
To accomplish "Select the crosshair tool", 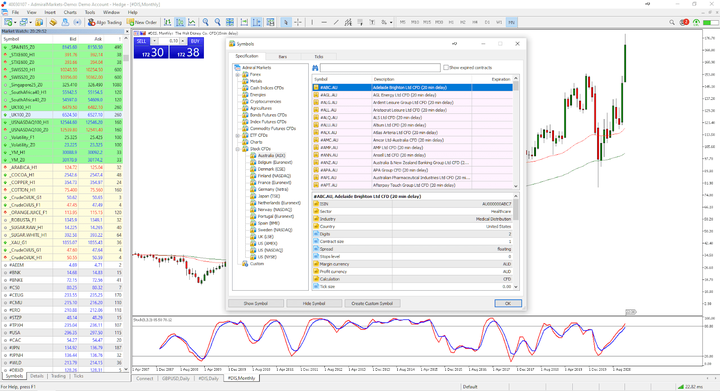I will 298,22.
